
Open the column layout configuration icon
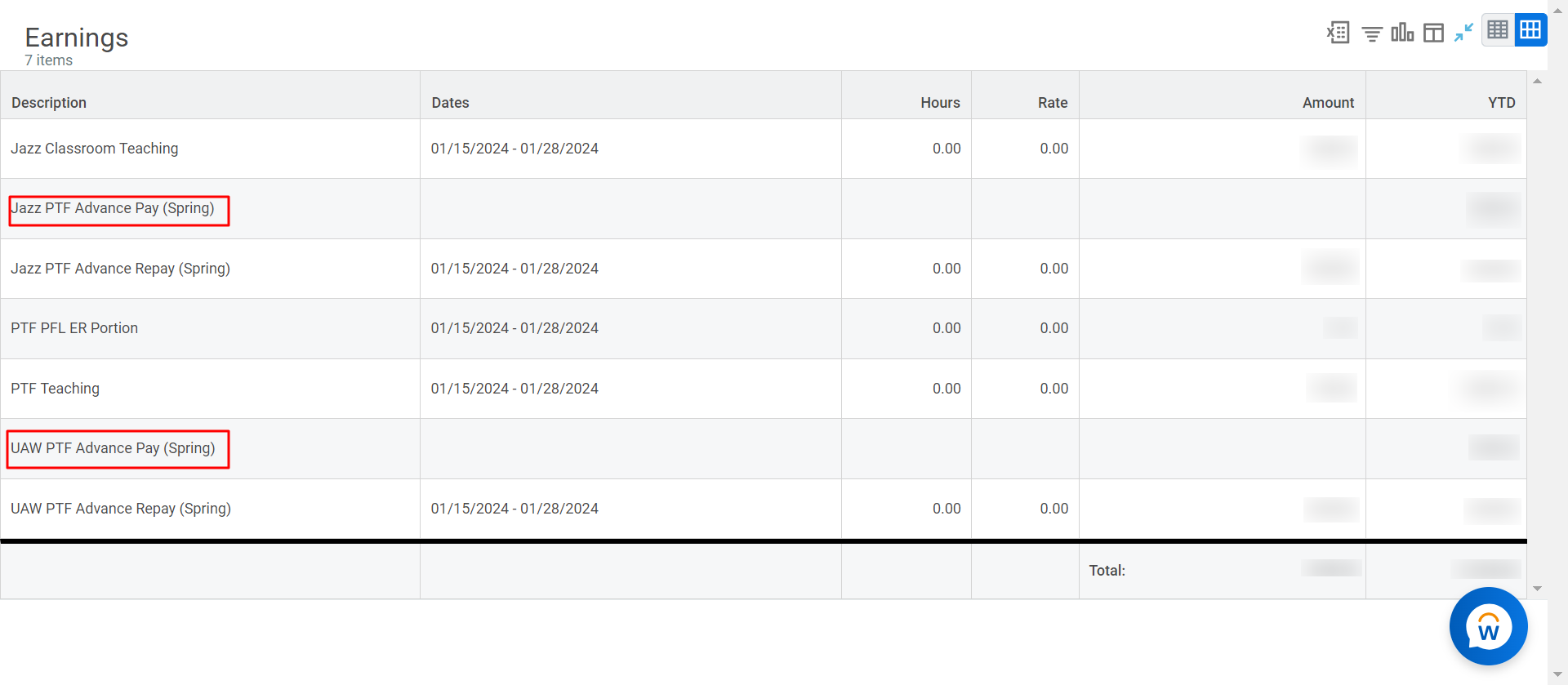1433,33
